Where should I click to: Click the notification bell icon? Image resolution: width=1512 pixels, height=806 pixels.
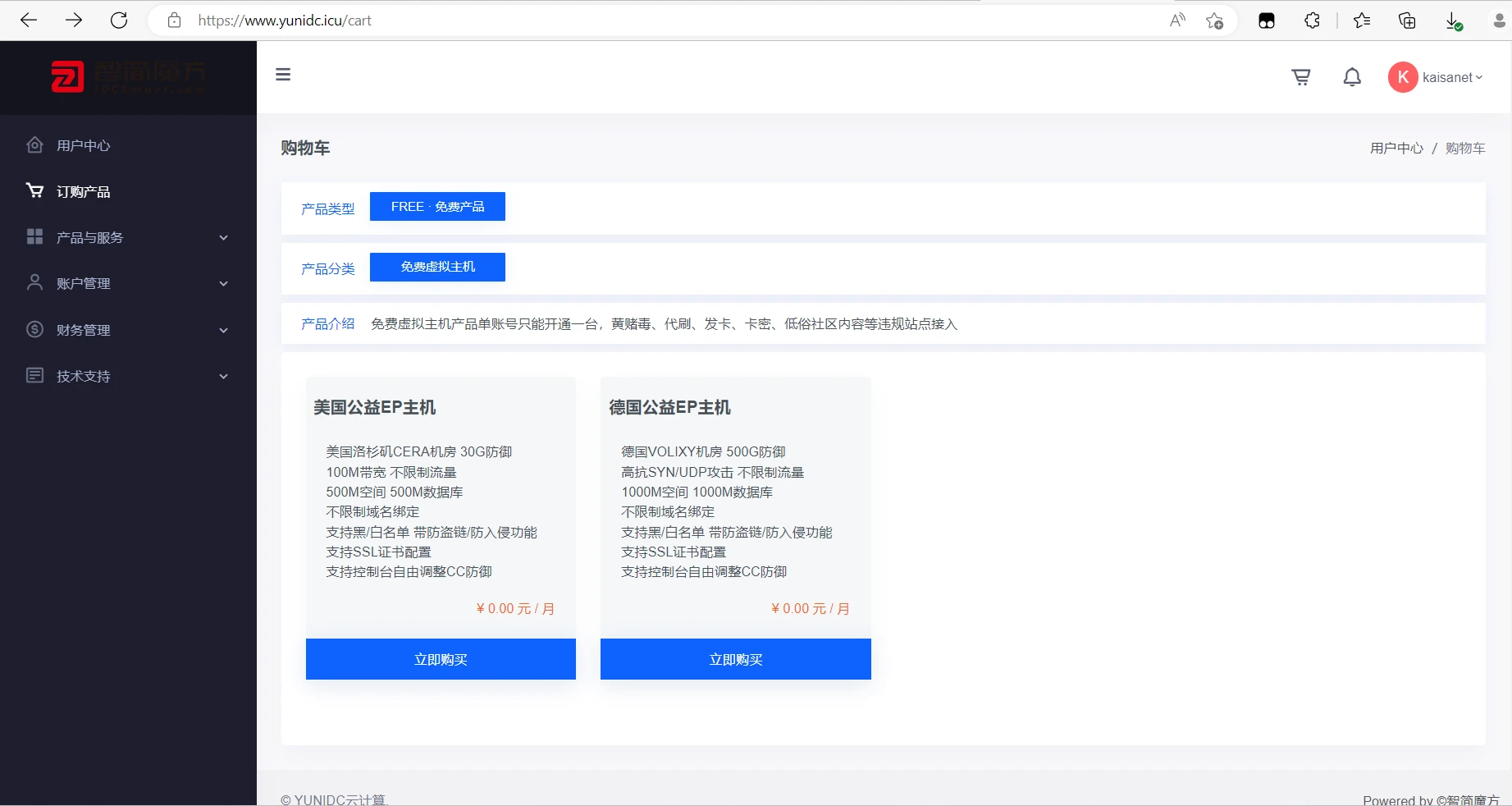(1351, 77)
